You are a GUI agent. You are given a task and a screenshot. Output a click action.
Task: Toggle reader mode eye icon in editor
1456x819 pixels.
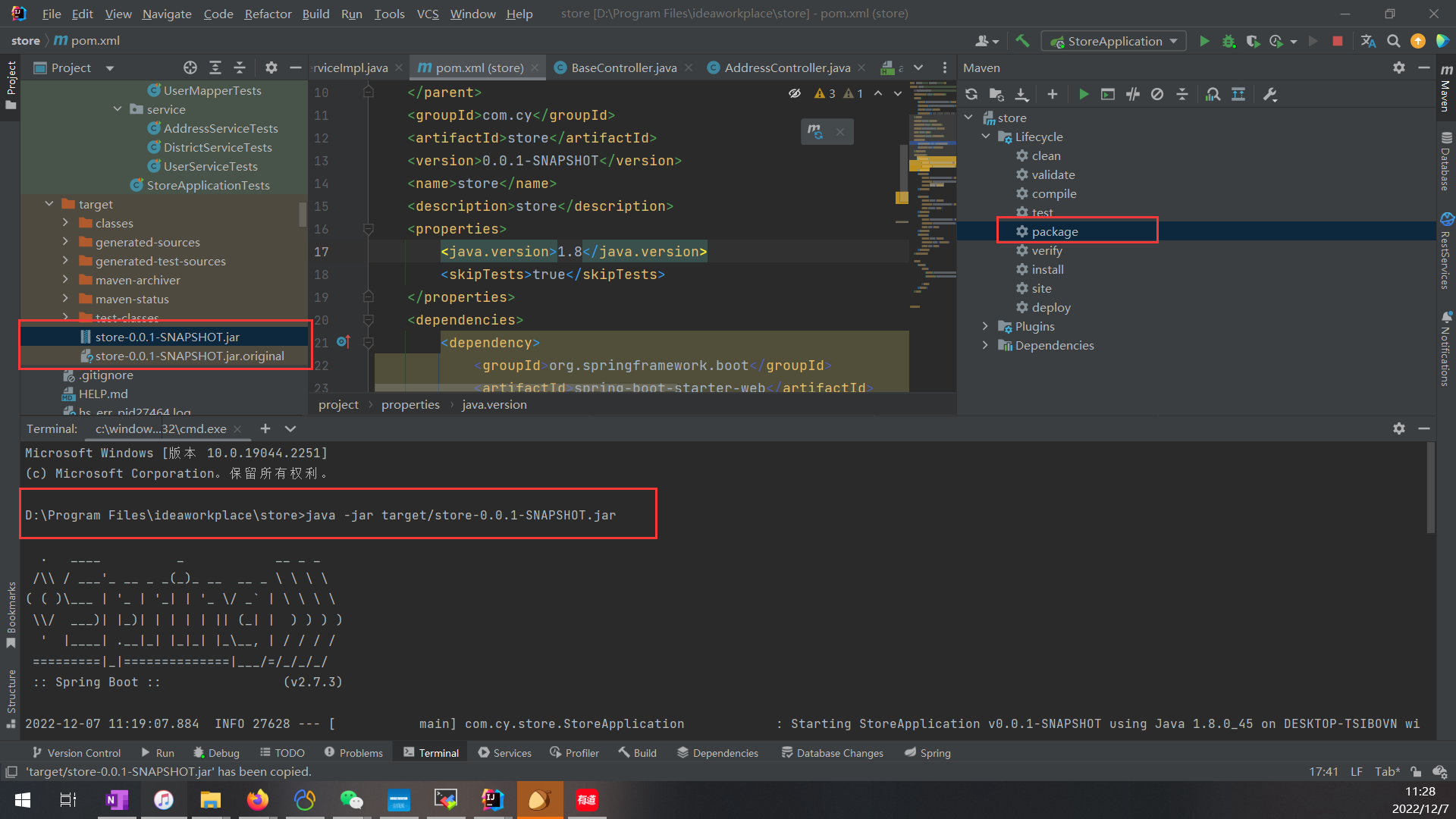pos(795,93)
